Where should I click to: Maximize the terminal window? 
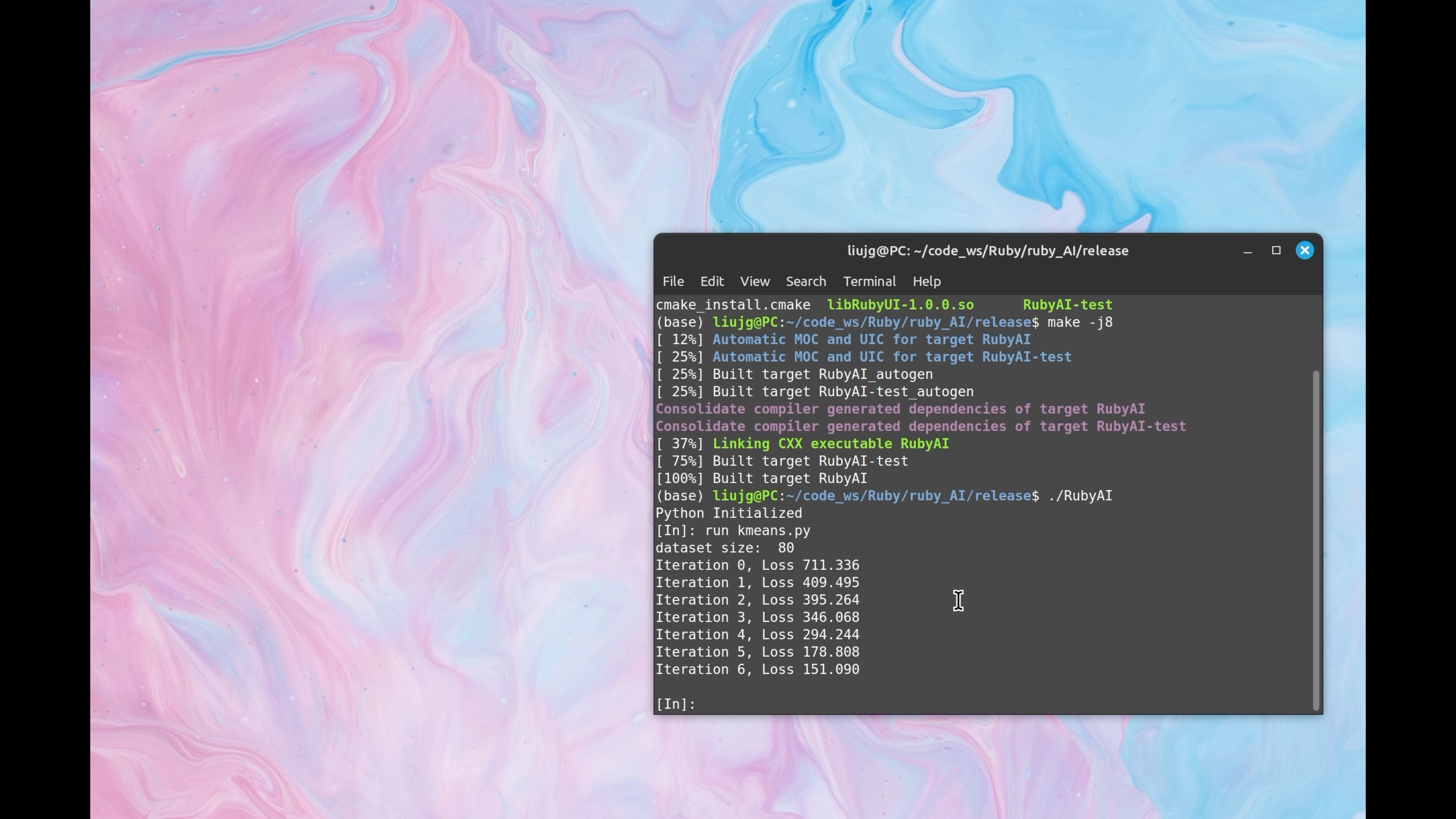coord(1276,250)
